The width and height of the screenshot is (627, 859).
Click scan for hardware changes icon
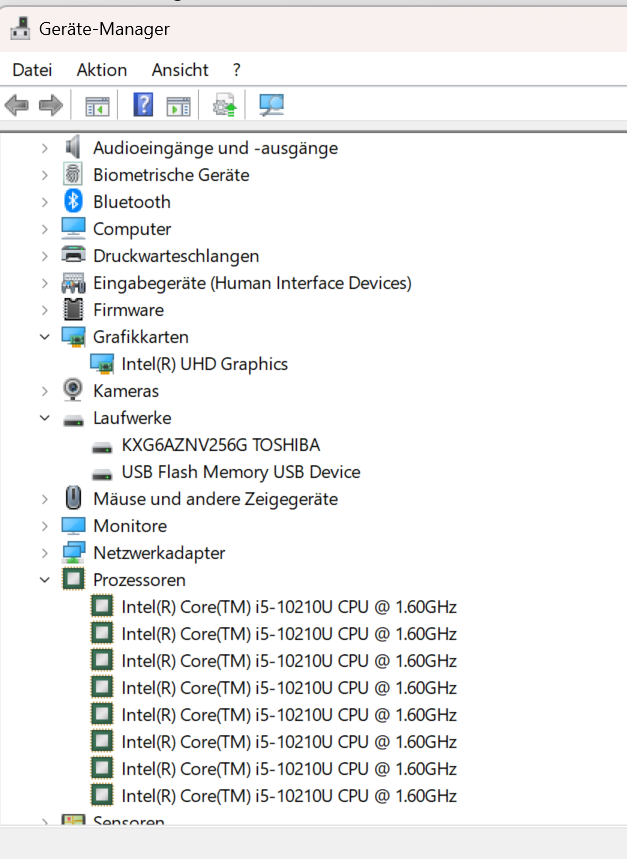tap(270, 104)
